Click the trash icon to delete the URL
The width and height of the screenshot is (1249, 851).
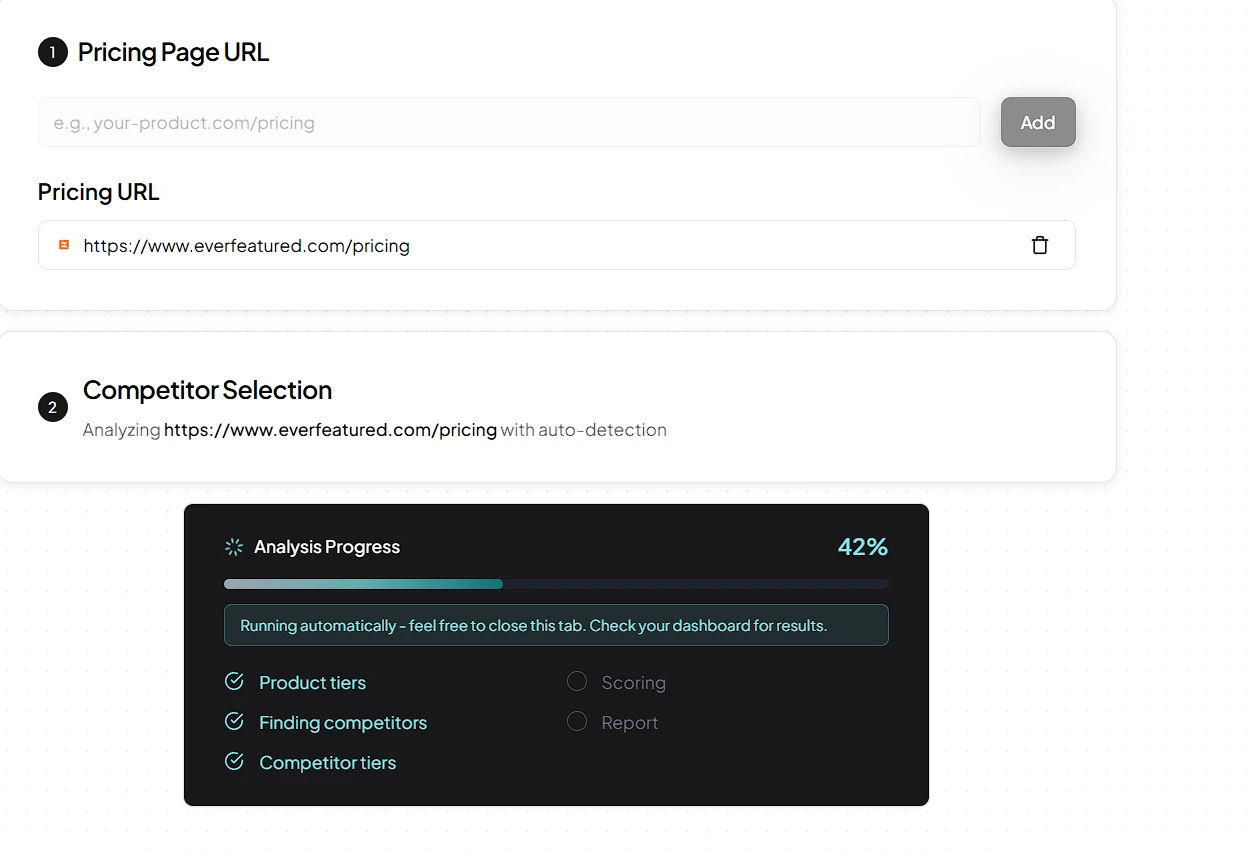pos(1040,245)
